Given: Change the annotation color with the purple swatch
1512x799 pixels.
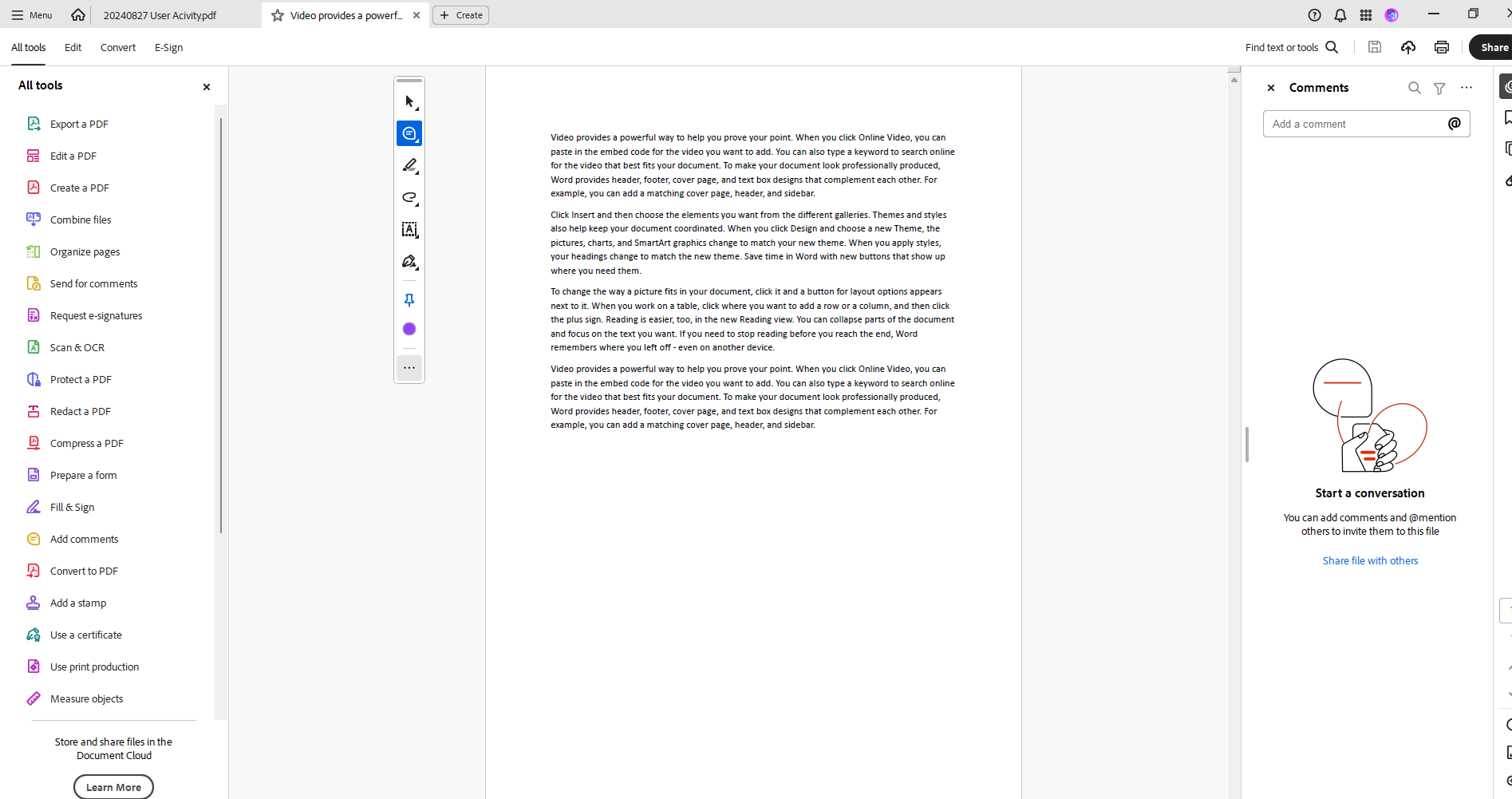Looking at the screenshot, I should pyautogui.click(x=409, y=328).
